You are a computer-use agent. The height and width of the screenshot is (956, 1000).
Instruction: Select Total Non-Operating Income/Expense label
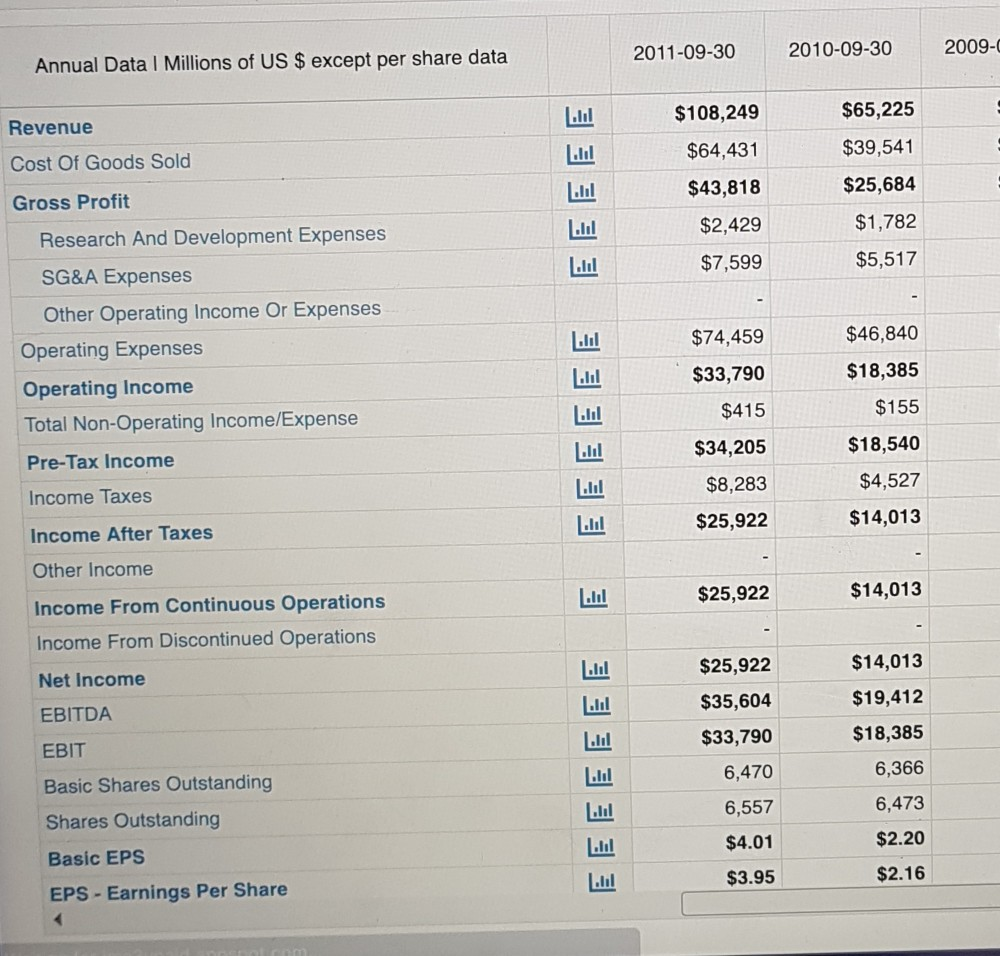click(191, 422)
